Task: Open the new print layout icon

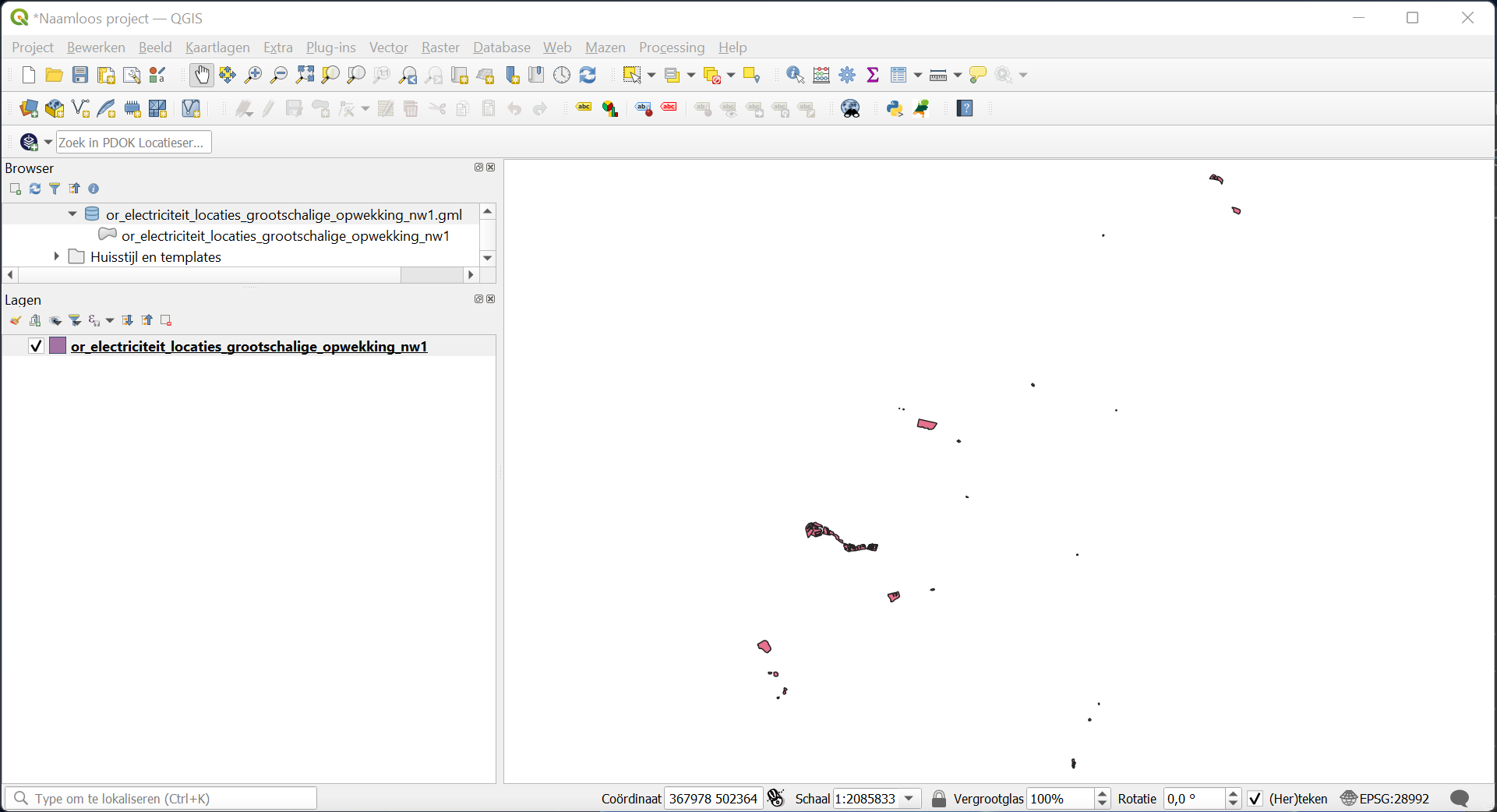Action: [x=106, y=75]
